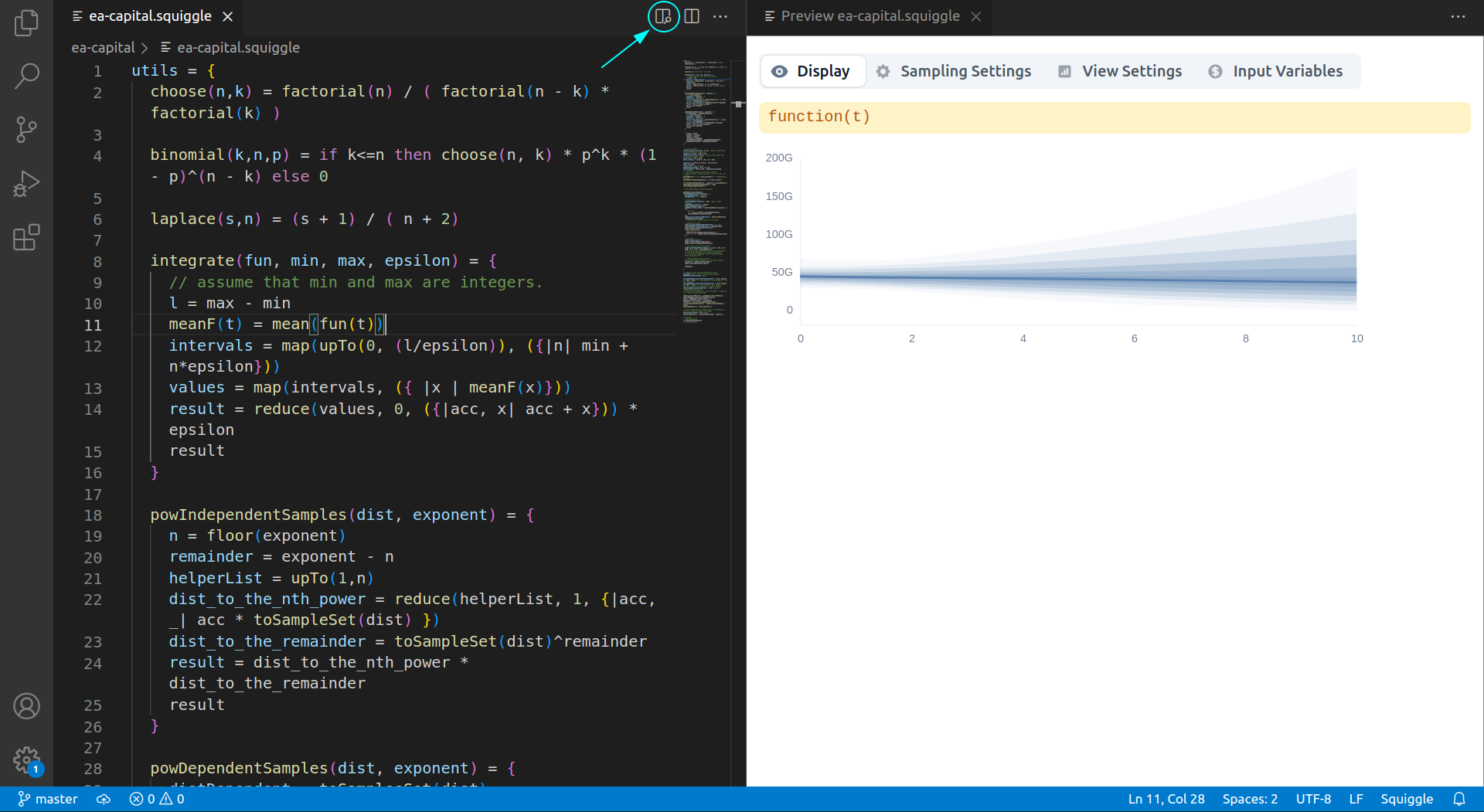Open the Manage settings gear

[x=26, y=759]
